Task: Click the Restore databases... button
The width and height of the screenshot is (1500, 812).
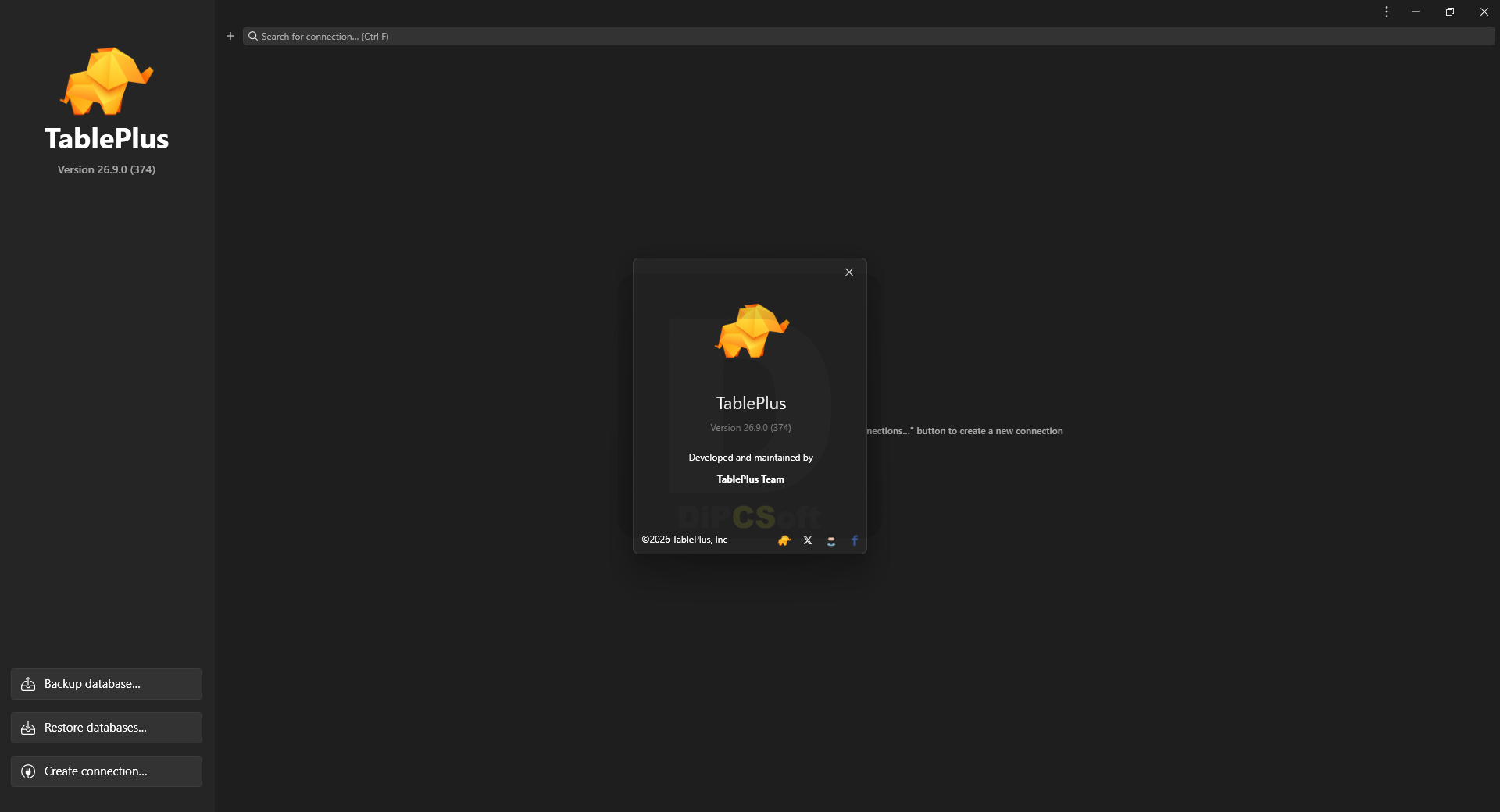Action: click(x=106, y=728)
